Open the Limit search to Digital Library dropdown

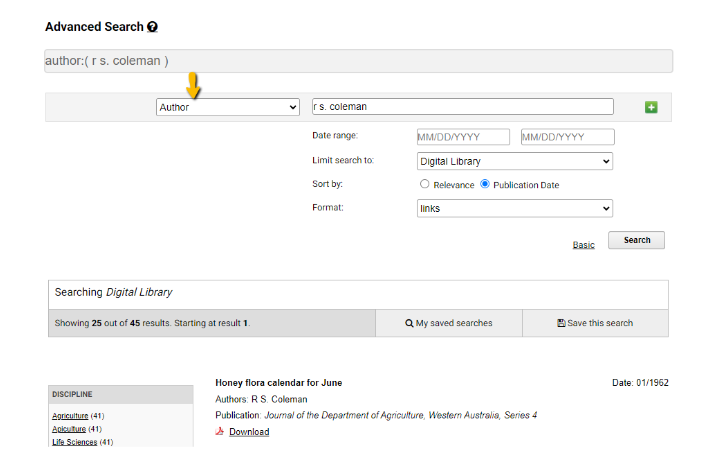514,161
